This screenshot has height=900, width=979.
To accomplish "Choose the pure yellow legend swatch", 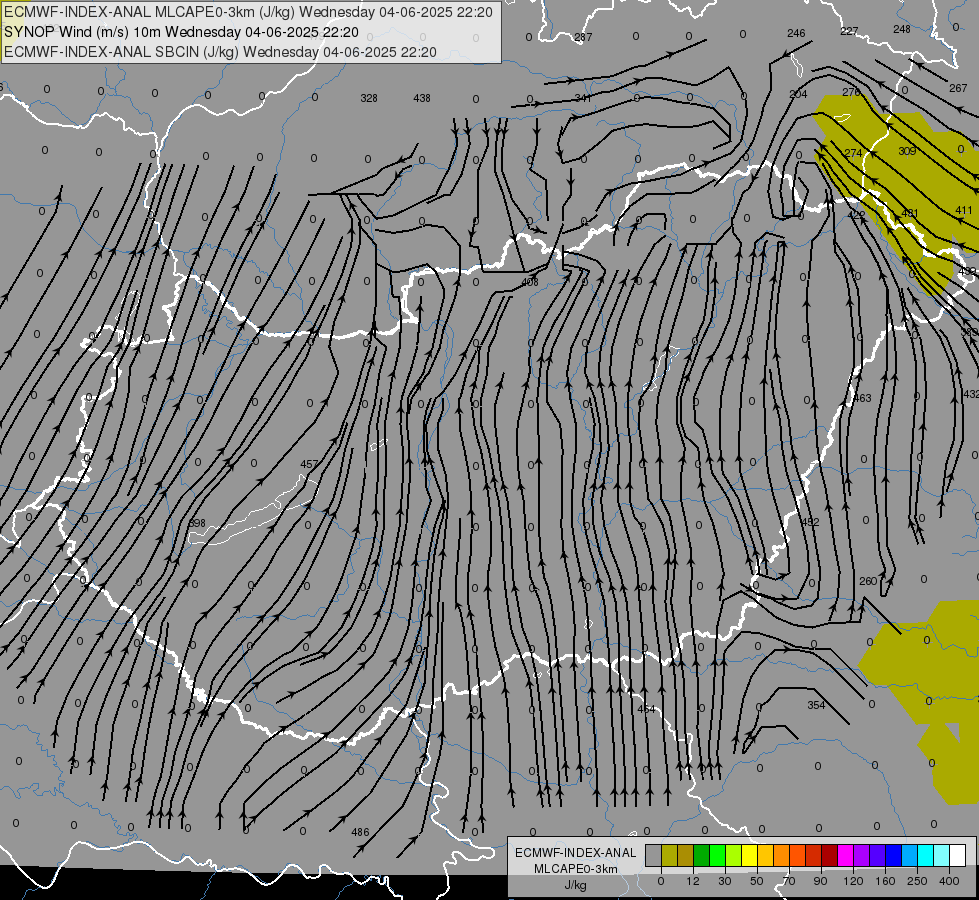I will pyautogui.click(x=749, y=855).
